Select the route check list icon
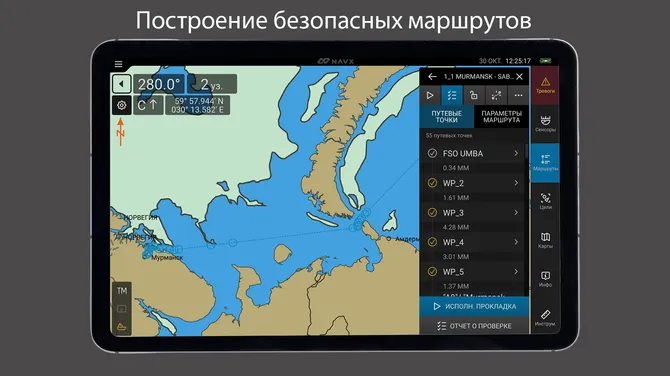670x376 pixels. 452,95
